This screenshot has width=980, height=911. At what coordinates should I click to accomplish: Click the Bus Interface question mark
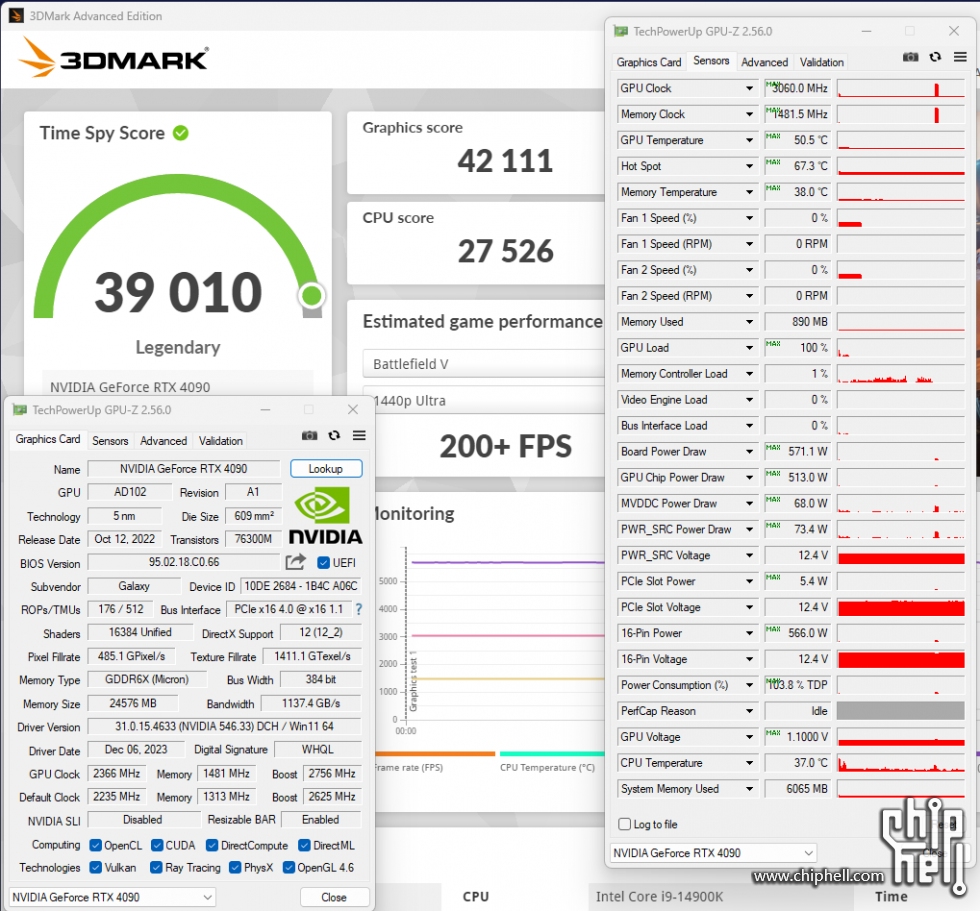pos(359,609)
